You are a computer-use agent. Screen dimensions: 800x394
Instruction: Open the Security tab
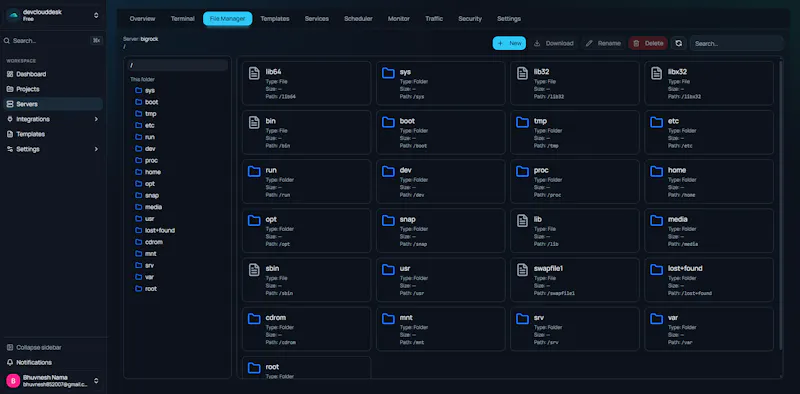pyautogui.click(x=470, y=19)
